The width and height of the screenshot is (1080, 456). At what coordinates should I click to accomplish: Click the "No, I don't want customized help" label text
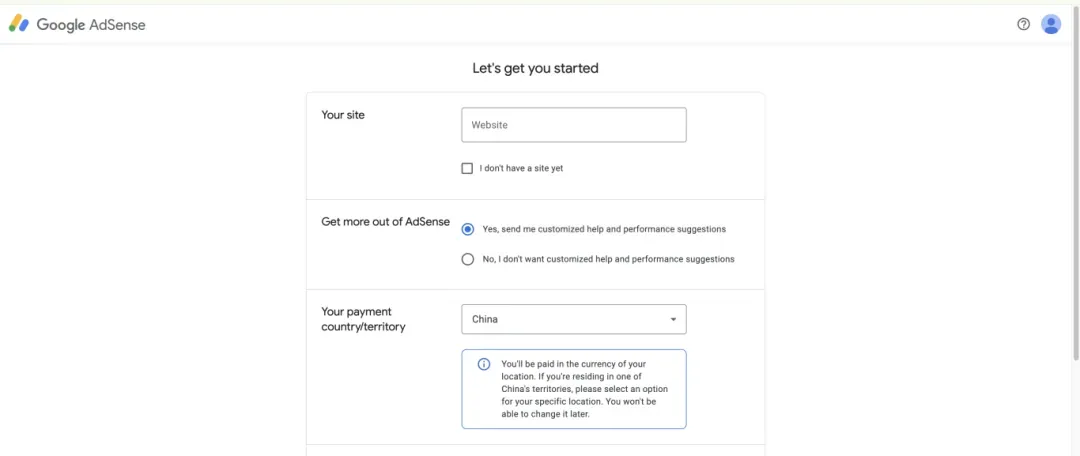pos(608,259)
